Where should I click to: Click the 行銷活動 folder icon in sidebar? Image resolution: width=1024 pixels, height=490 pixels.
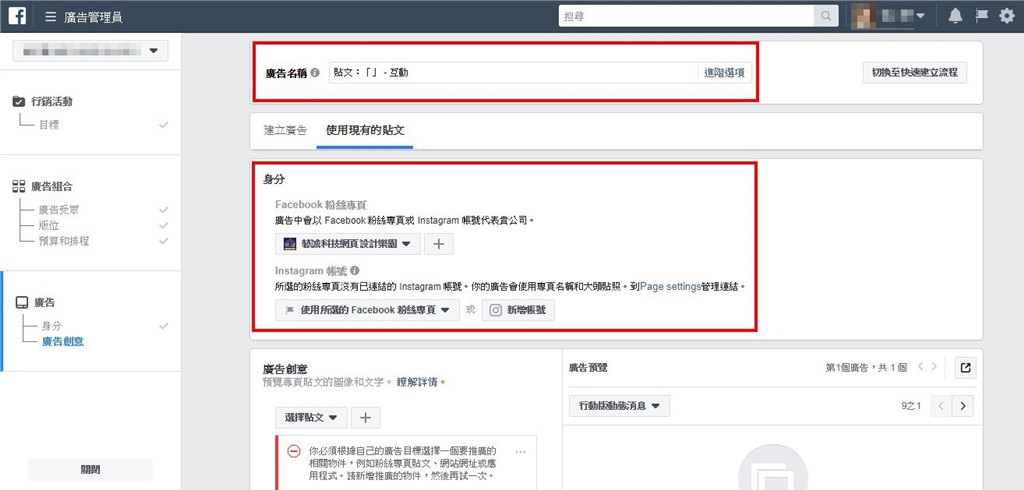(x=19, y=101)
